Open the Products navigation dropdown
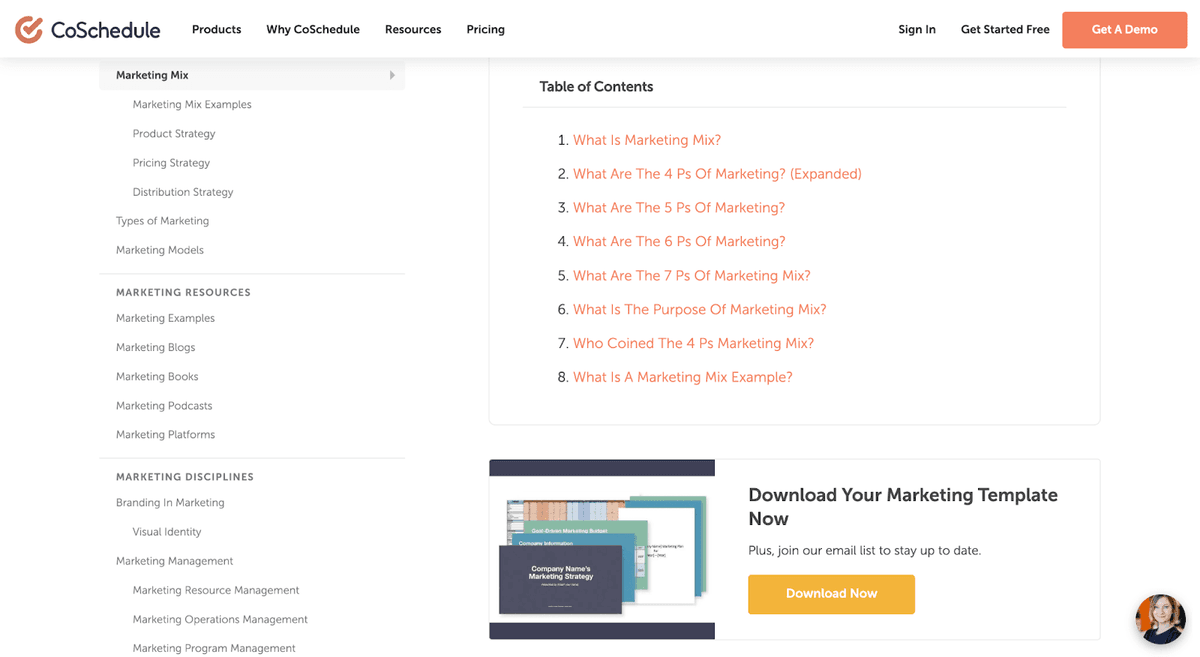The image size is (1200, 657). (x=216, y=29)
